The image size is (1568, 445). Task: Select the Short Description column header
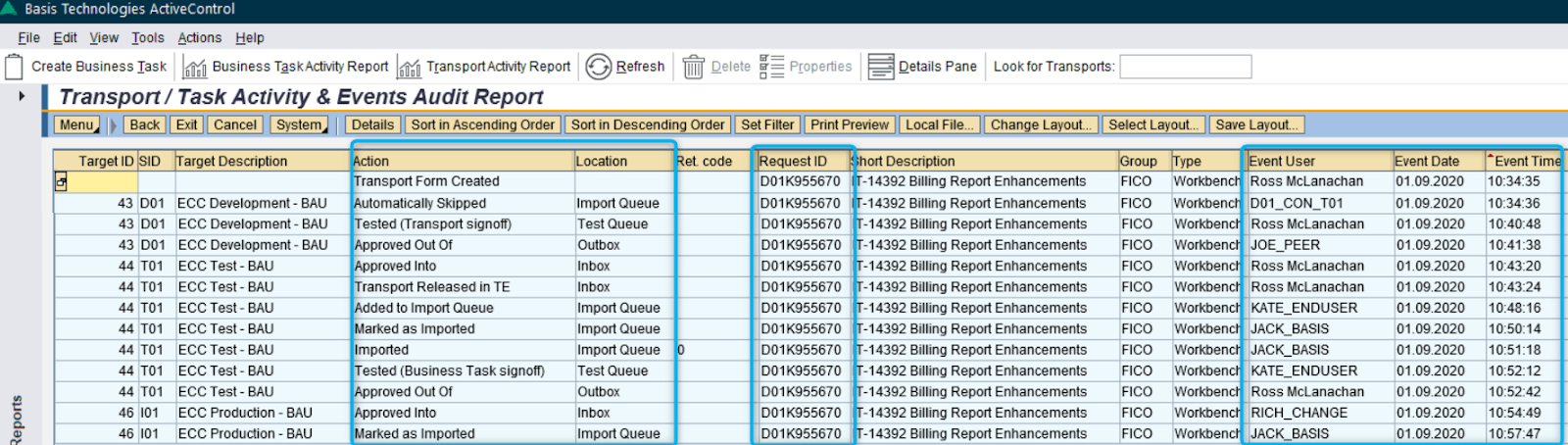(x=985, y=162)
